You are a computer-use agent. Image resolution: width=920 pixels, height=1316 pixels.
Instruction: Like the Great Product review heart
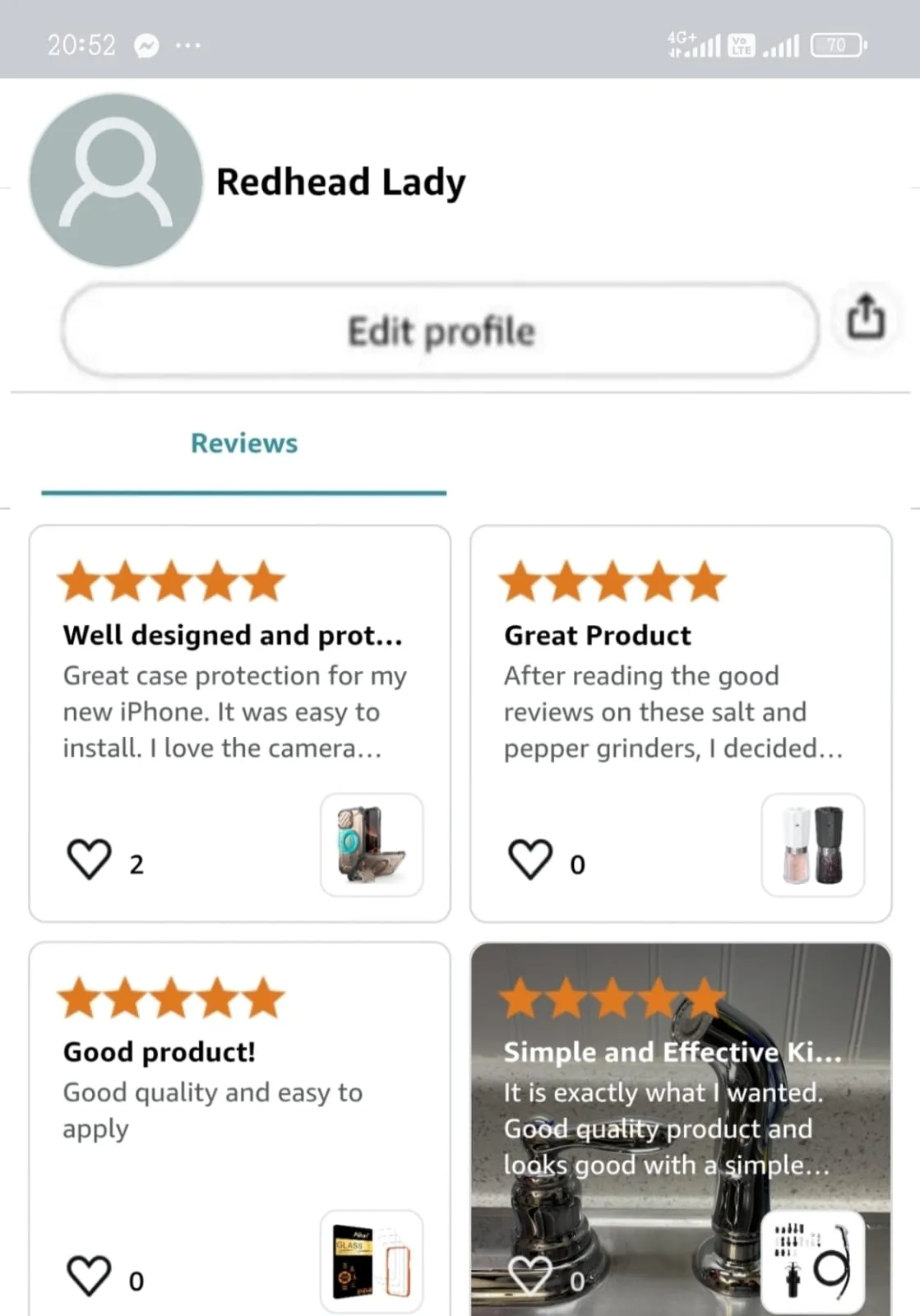[529, 860]
